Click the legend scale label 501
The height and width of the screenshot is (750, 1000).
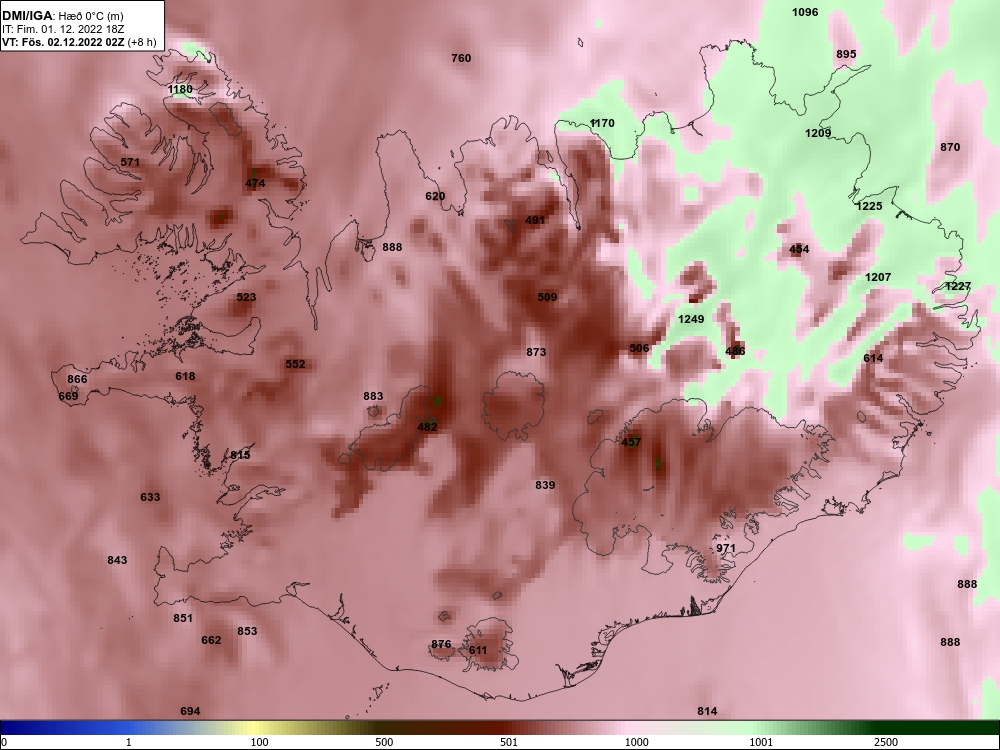(x=509, y=742)
